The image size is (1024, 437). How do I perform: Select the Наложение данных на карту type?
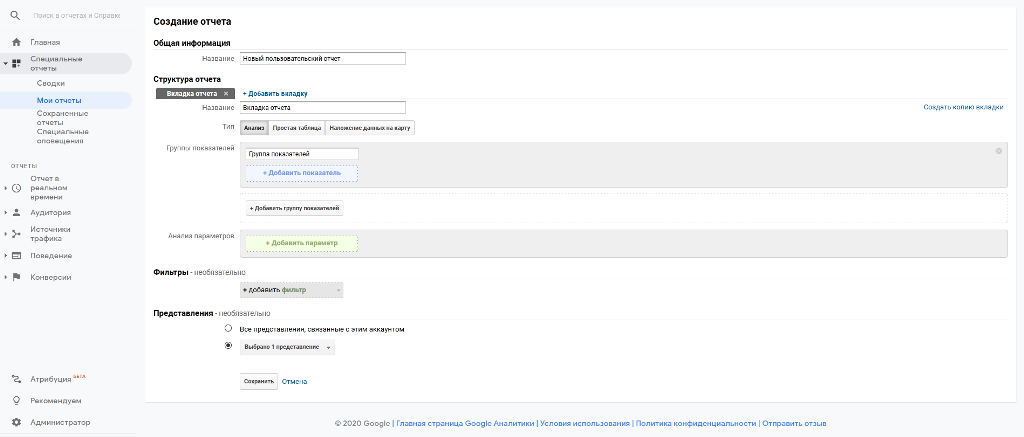370,128
